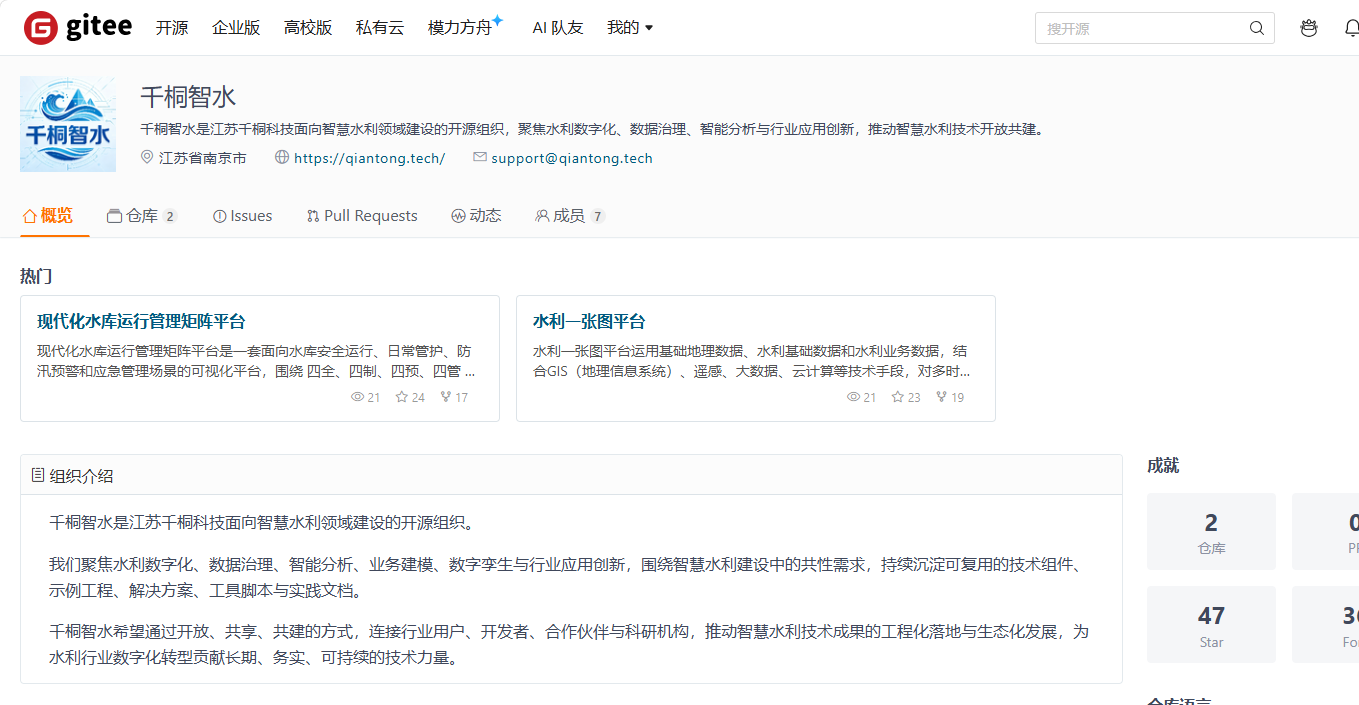Click the 成就 section heading
1359x705 pixels.
point(1163,466)
